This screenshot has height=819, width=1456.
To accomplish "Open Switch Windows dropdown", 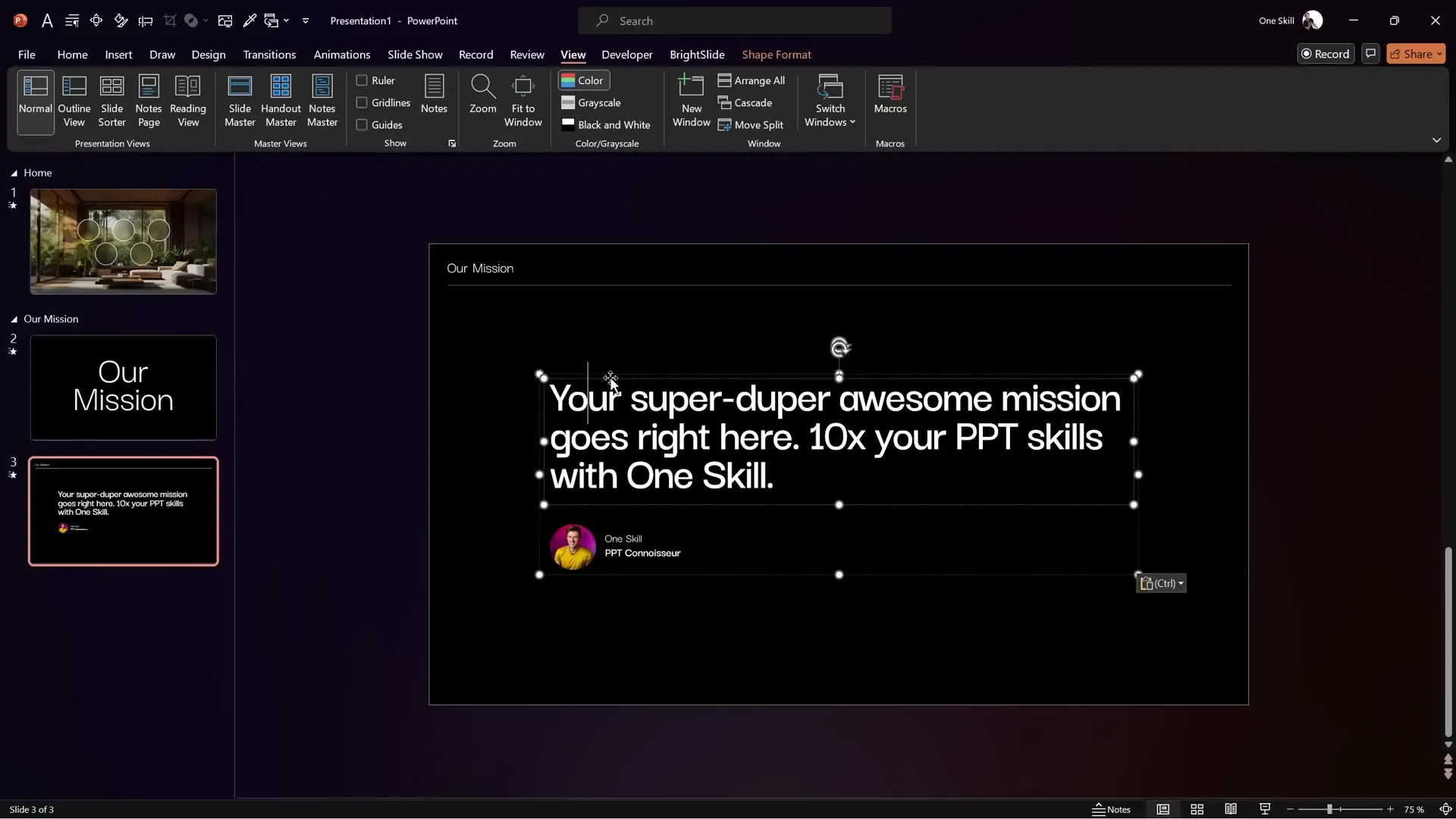I will click(x=830, y=102).
